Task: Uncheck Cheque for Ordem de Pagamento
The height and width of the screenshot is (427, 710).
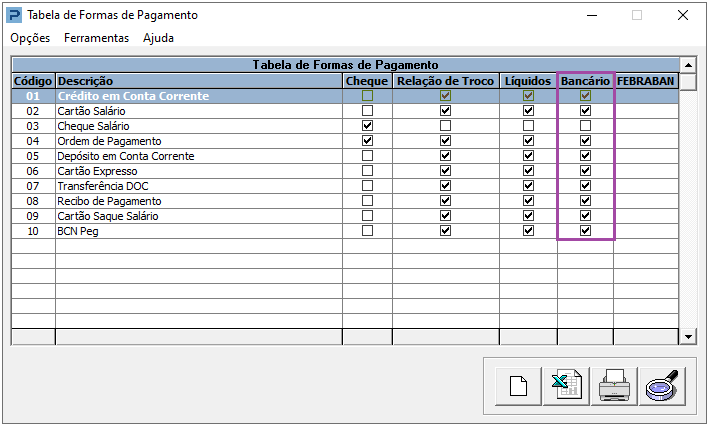Action: (x=367, y=140)
